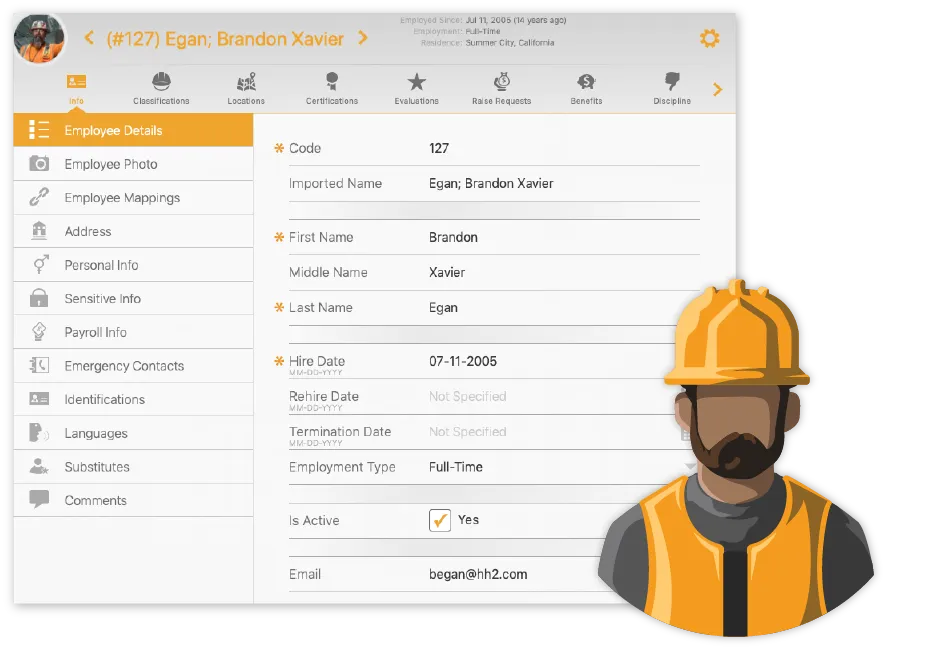Viewport: 933px width, 649px height.
Task: Open the Discipline icon
Action: coord(671,80)
